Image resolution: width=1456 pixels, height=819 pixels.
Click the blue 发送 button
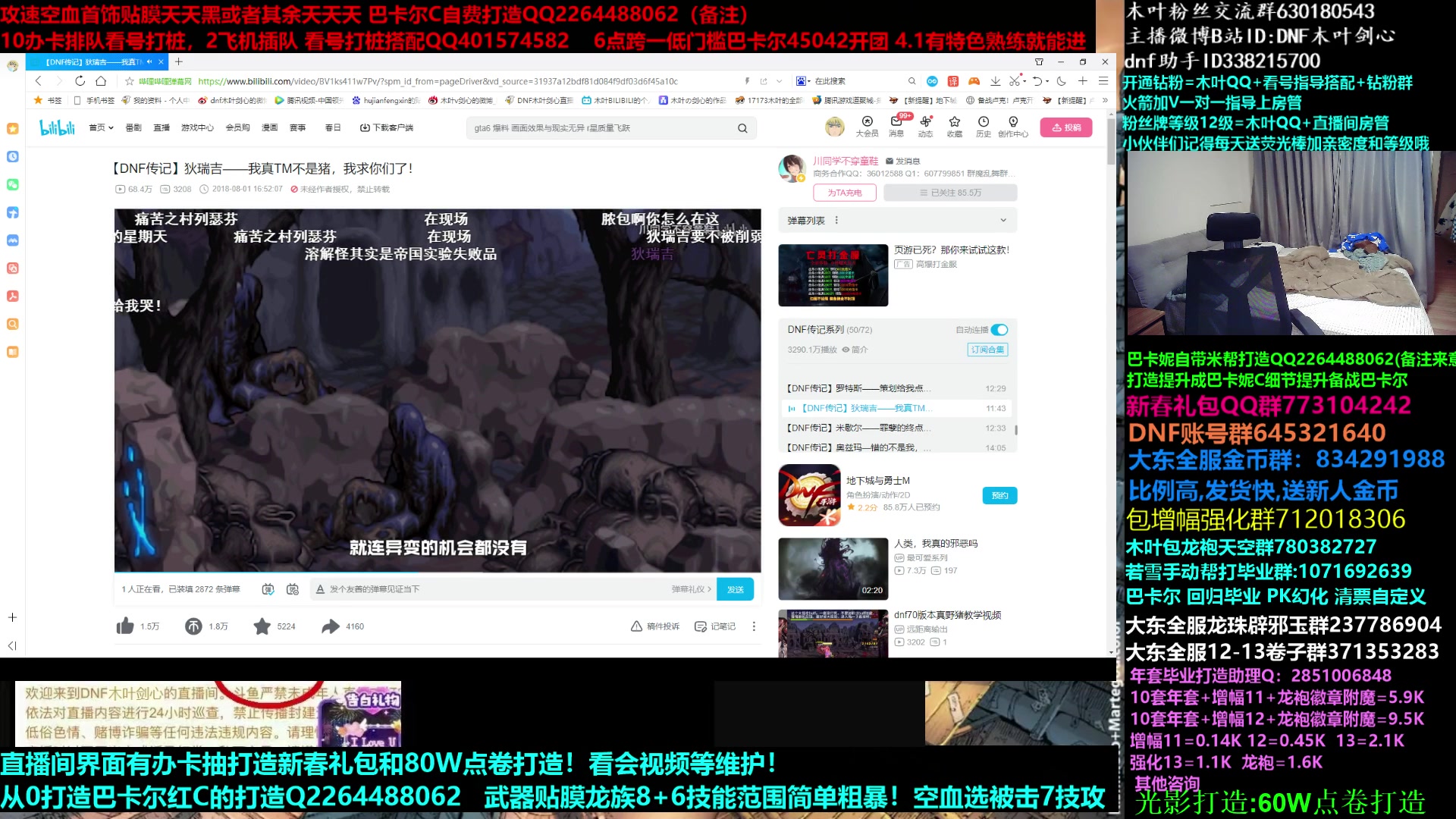coord(735,589)
